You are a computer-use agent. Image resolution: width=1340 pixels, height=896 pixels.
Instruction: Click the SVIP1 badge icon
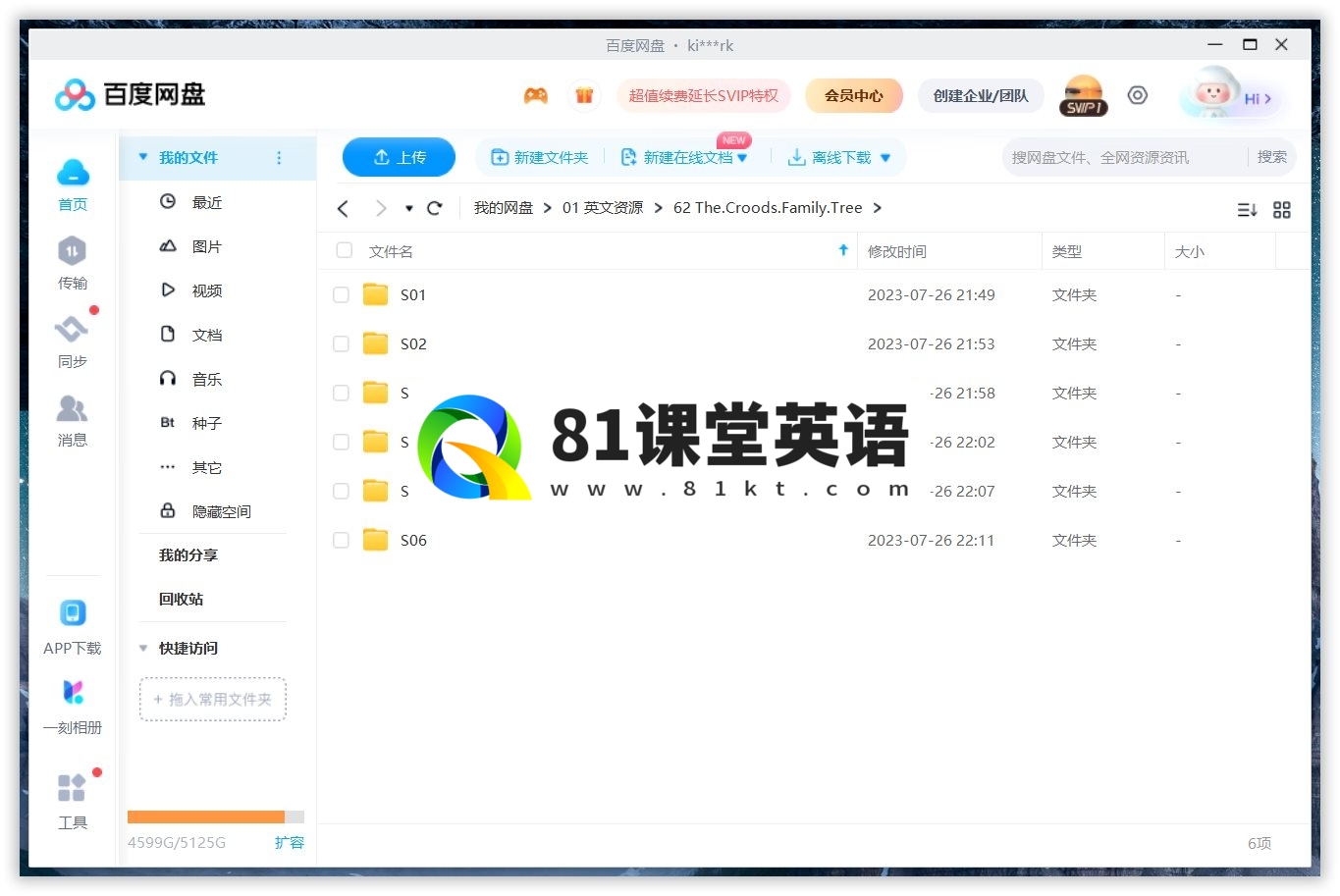click(1084, 96)
